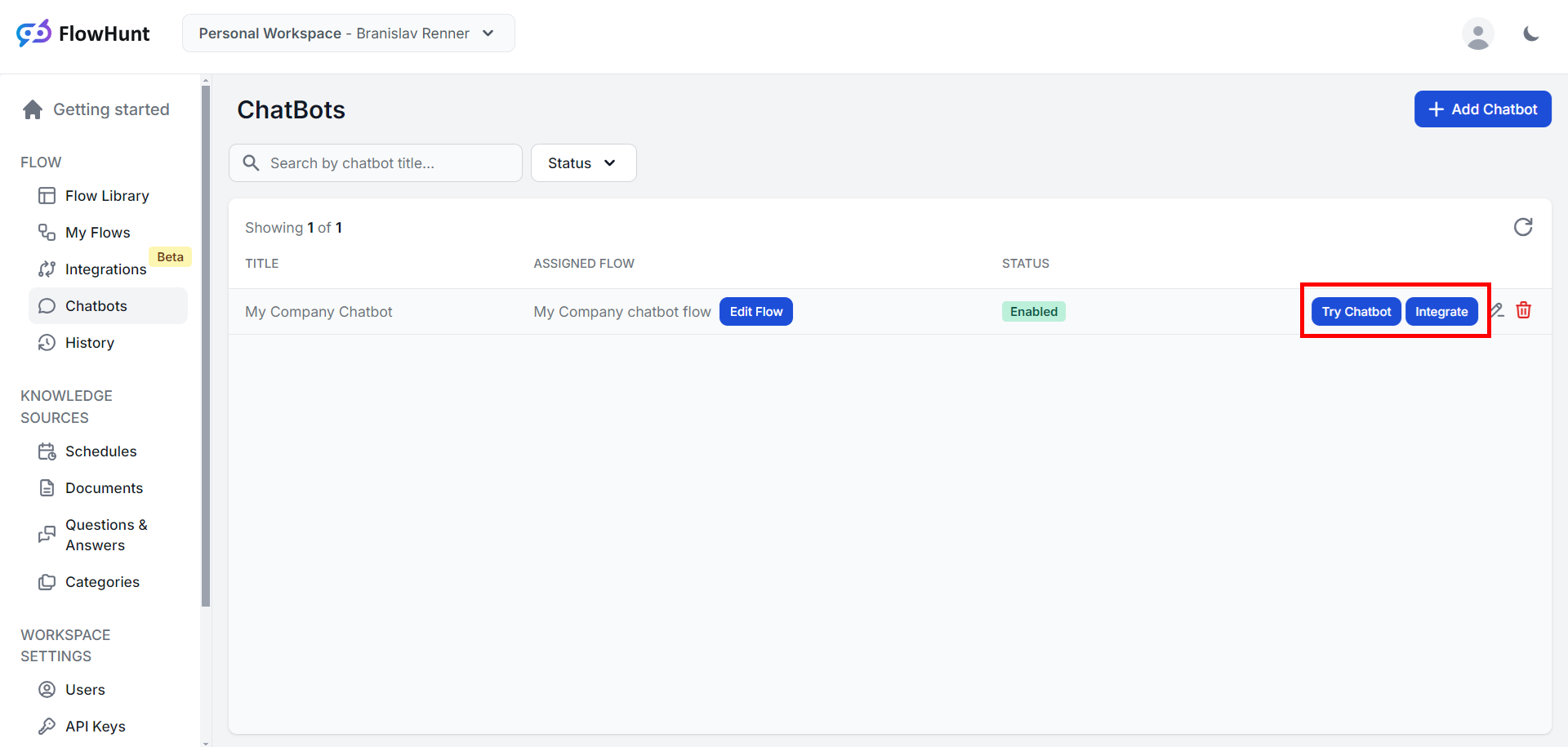
Task: Click the red trash delete icon
Action: (x=1523, y=310)
